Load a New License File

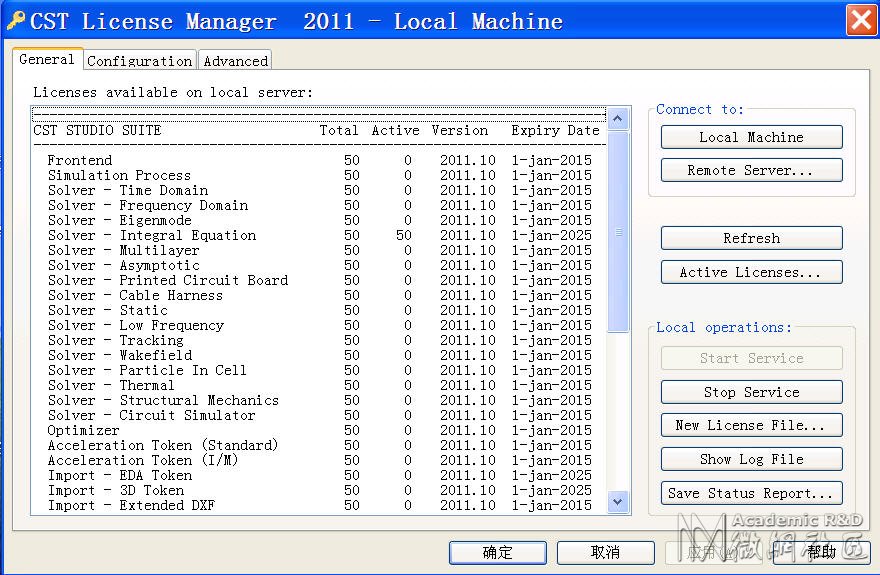pyautogui.click(x=751, y=425)
